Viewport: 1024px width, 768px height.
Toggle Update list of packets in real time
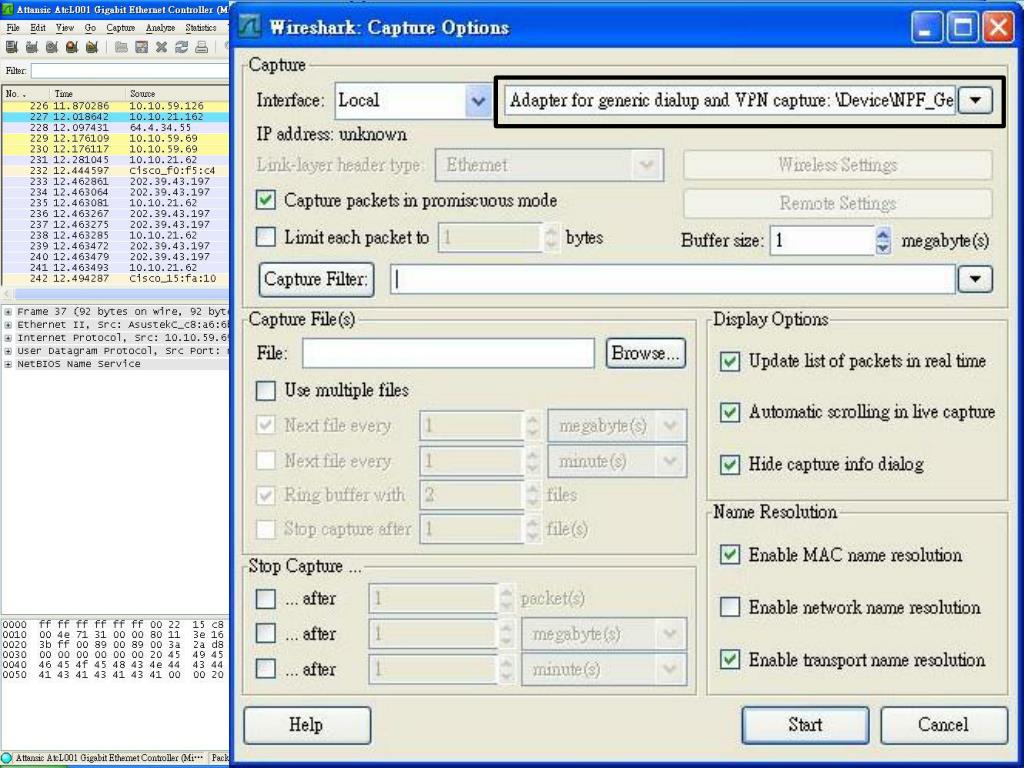point(729,361)
